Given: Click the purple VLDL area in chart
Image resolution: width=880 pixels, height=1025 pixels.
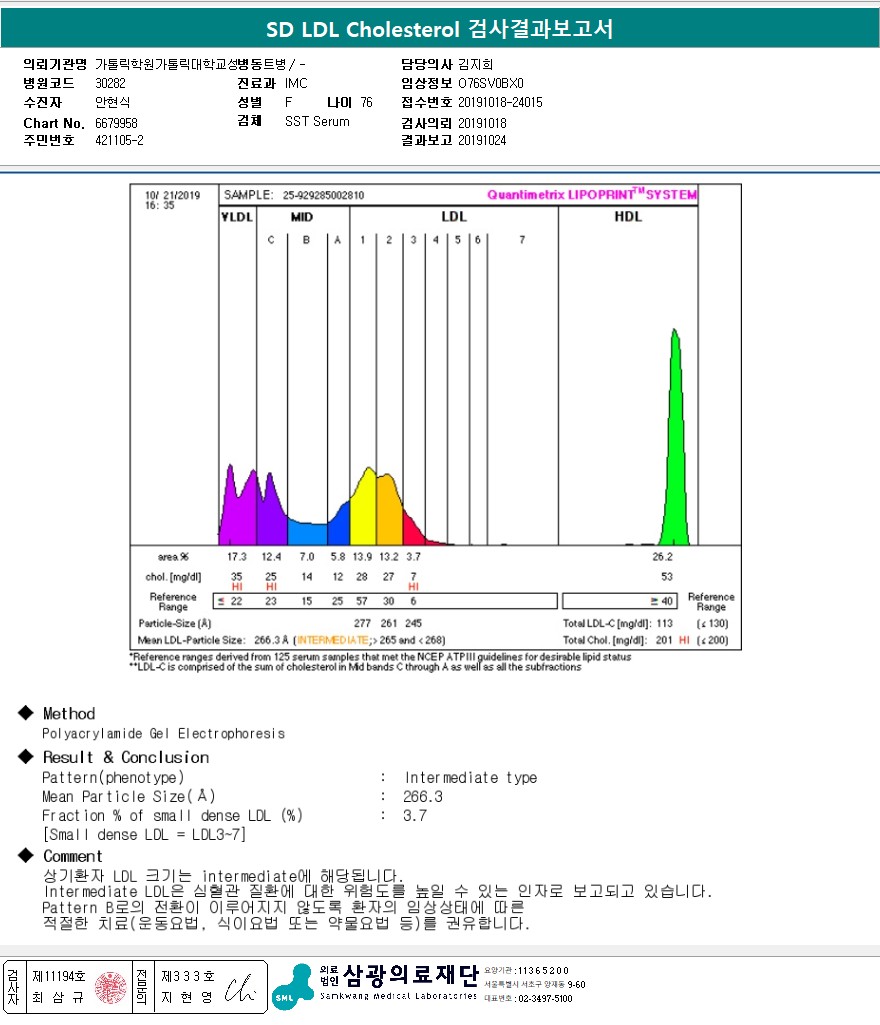Looking at the screenshot, I should click(238, 510).
